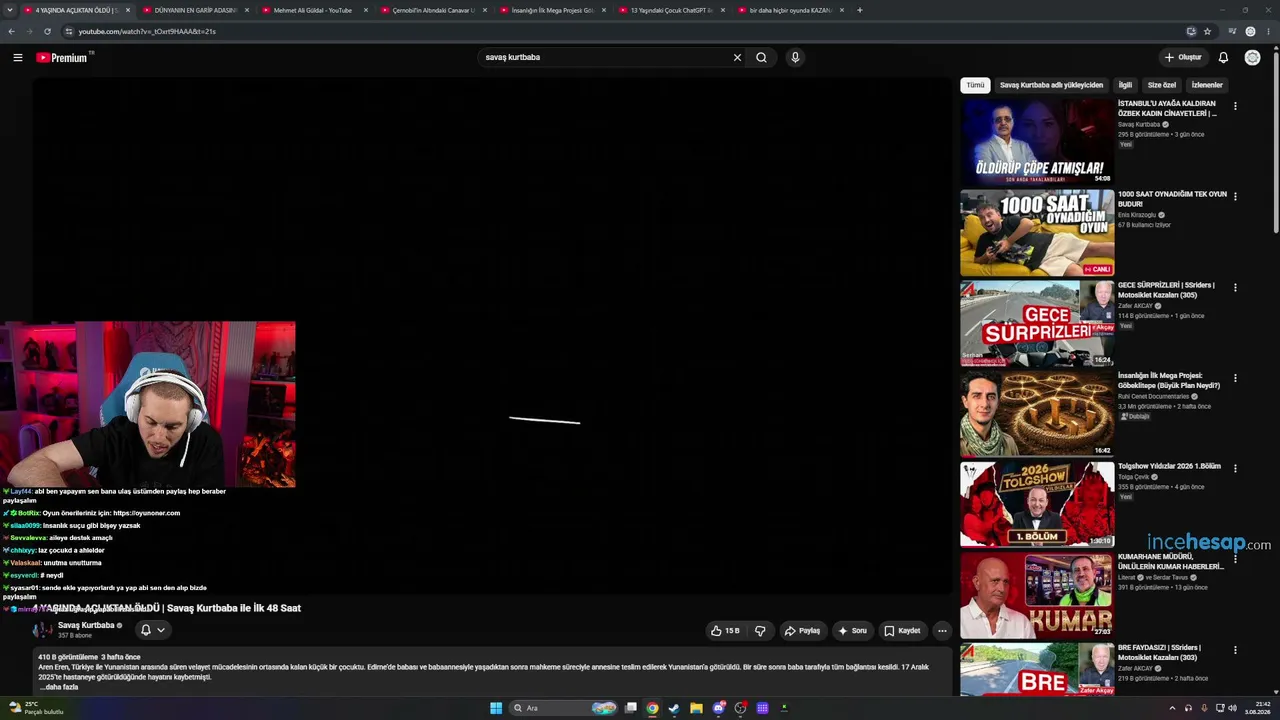Viewport: 1280px width, 720px height.
Task: Expand description with ...daha fazla
Action: point(58,687)
